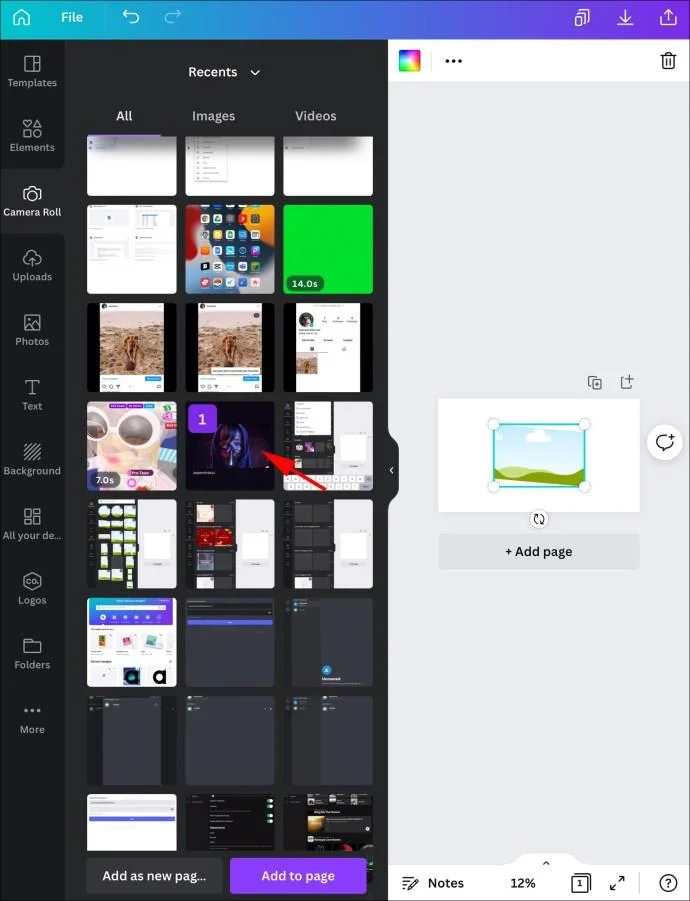The image size is (690, 901).
Task: Switch to the Videos tab
Action: (x=315, y=116)
